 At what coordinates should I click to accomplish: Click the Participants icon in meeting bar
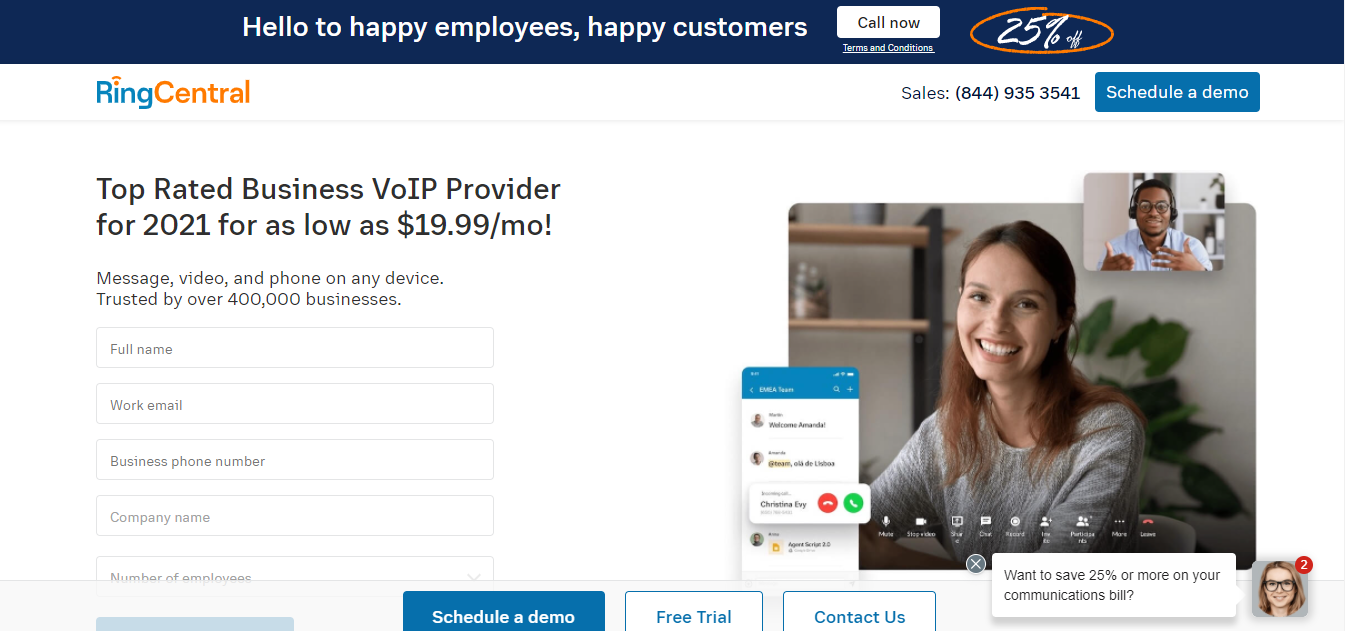(x=1082, y=521)
